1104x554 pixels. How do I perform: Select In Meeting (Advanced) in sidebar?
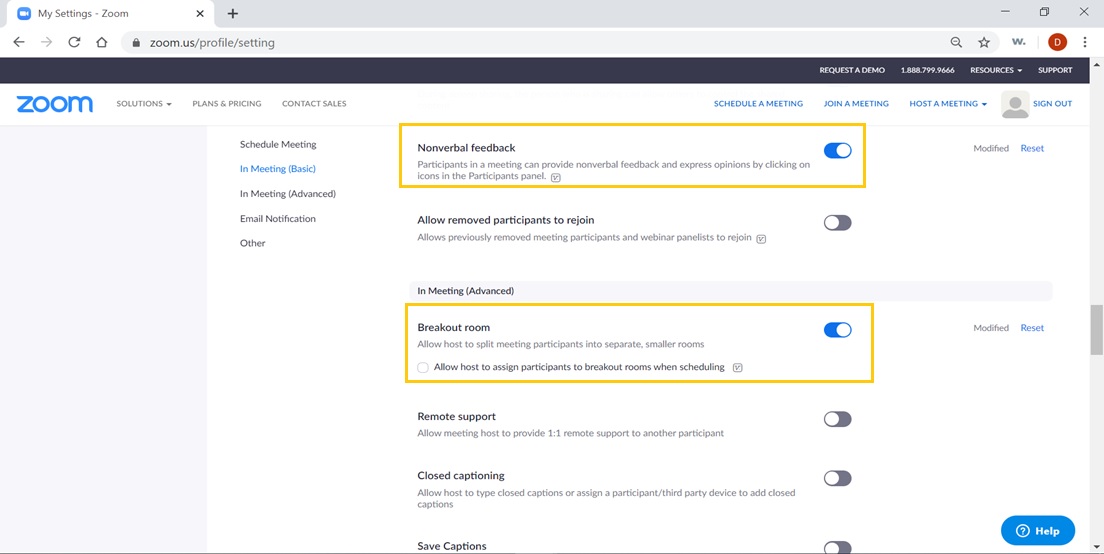(287, 194)
